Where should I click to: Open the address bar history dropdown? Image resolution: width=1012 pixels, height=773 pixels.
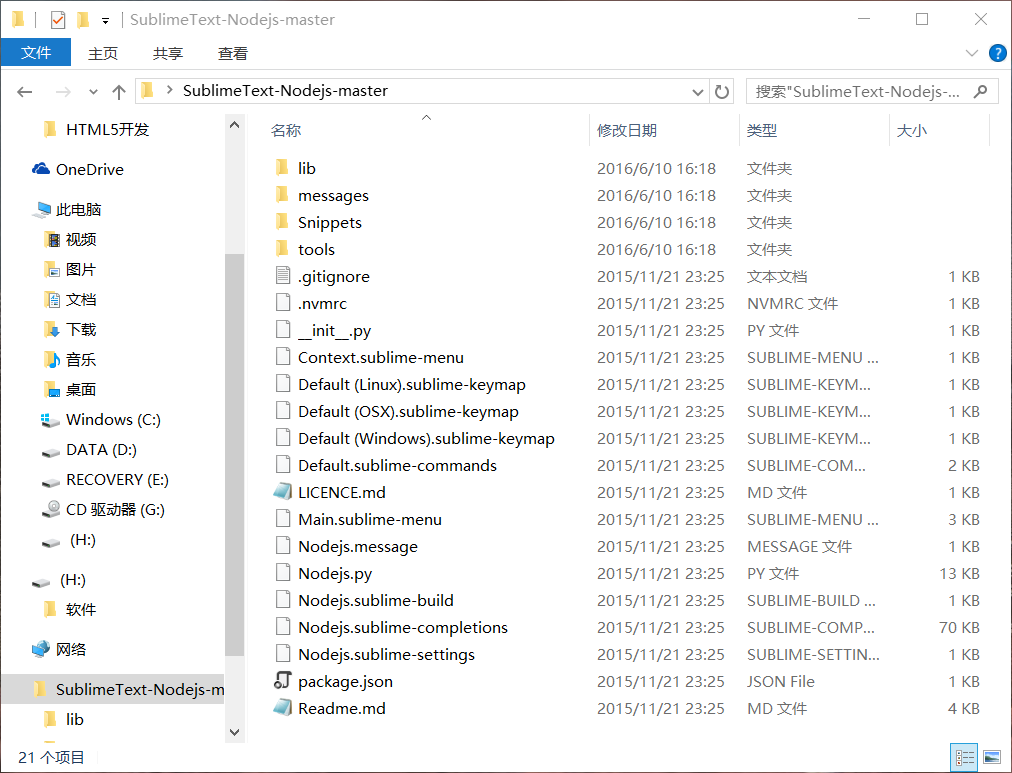point(698,92)
